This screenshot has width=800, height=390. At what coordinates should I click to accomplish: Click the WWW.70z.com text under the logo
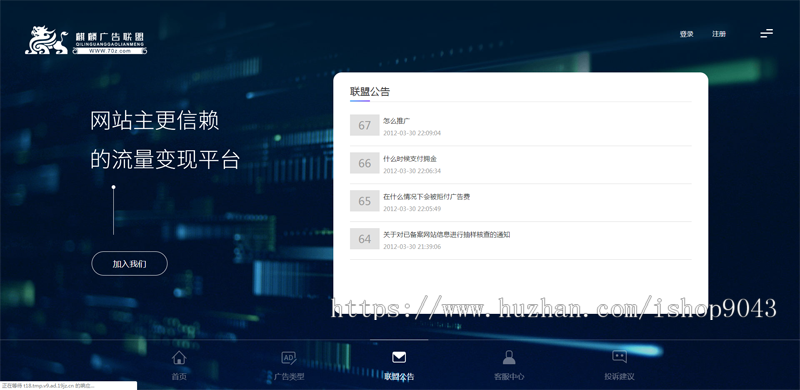(110, 51)
